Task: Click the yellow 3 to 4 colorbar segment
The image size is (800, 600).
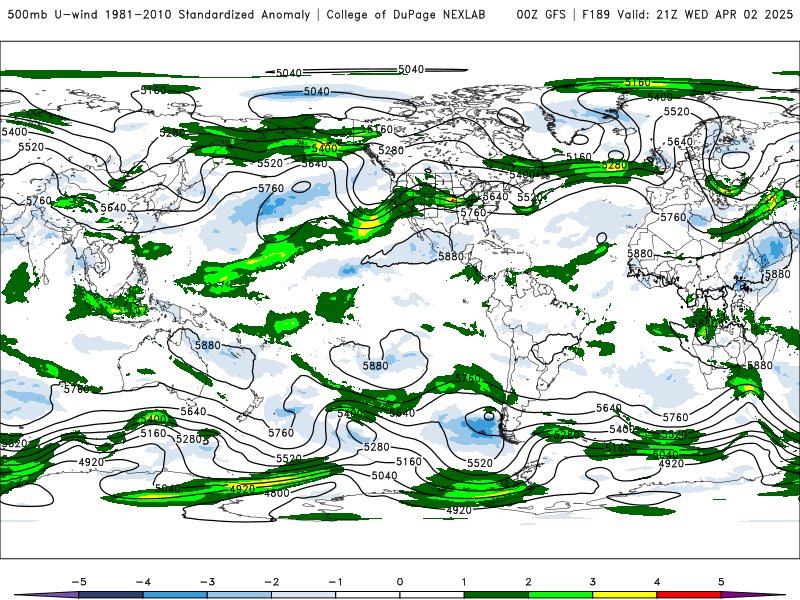Action: coord(625,595)
